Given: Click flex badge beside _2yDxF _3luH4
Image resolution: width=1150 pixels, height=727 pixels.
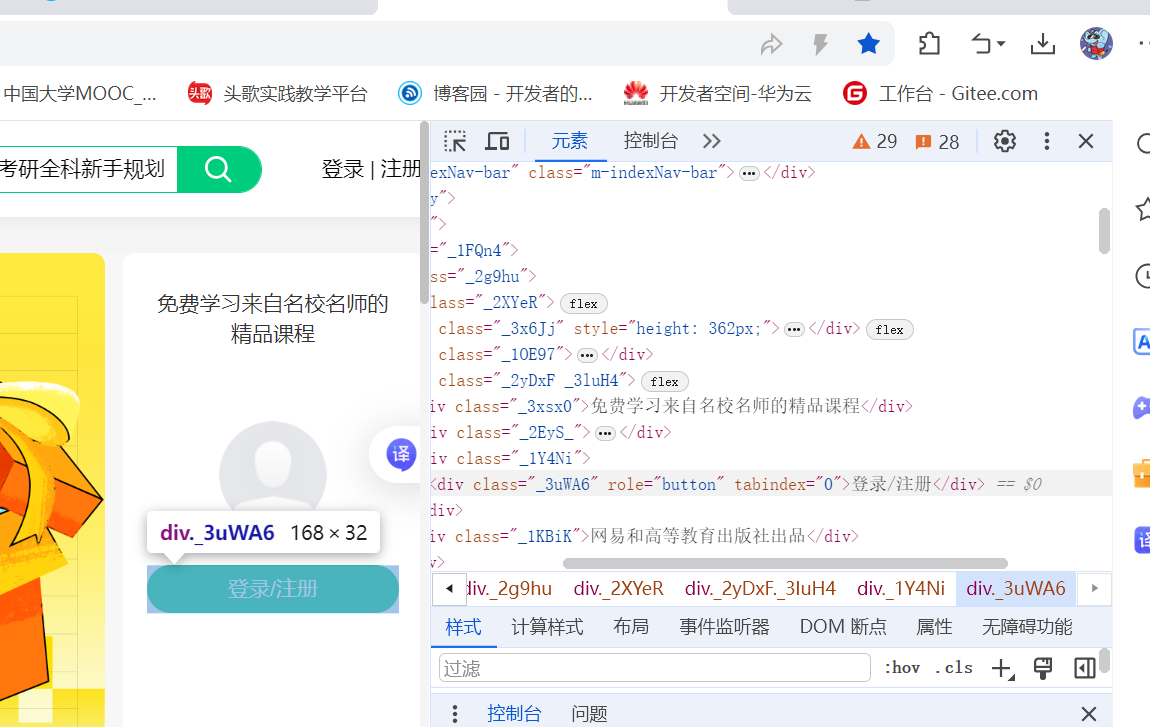Looking at the screenshot, I should pyautogui.click(x=664, y=381).
